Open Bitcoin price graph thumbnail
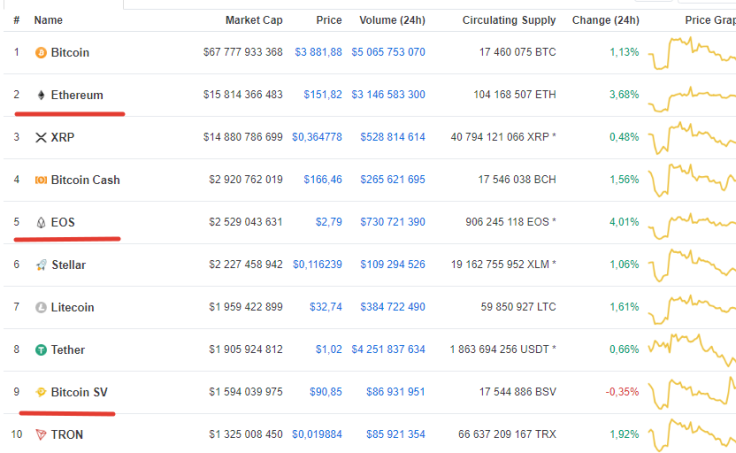 coord(692,53)
